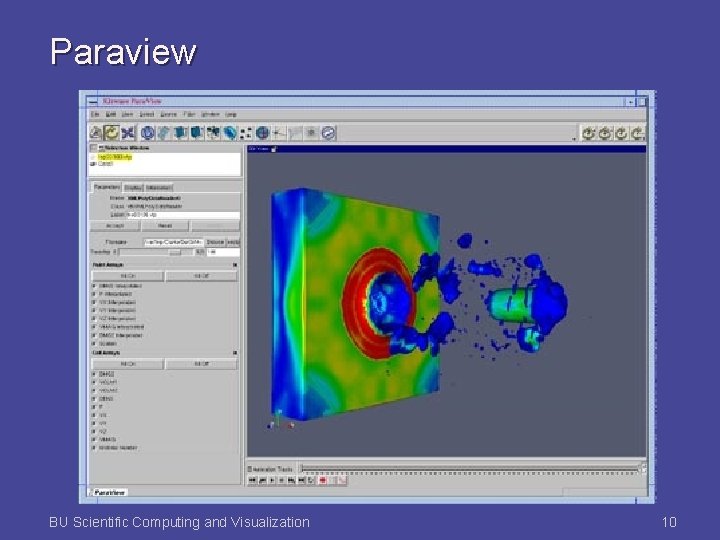720x540 pixels.
Task: Click the second green camera rotation icon
Action: (x=605, y=133)
